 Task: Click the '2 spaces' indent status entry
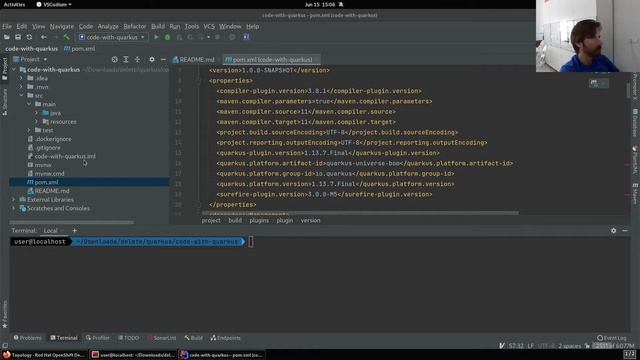pyautogui.click(x=569, y=346)
